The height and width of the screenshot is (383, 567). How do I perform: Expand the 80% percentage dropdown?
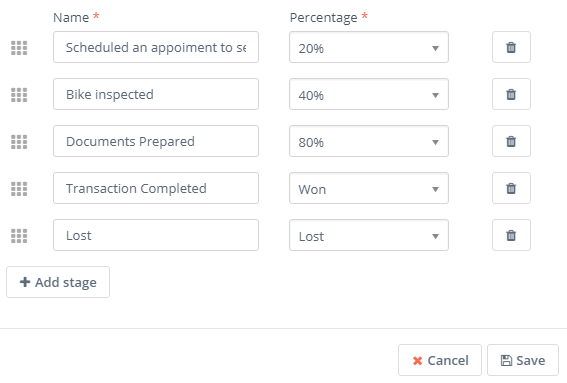pos(369,141)
